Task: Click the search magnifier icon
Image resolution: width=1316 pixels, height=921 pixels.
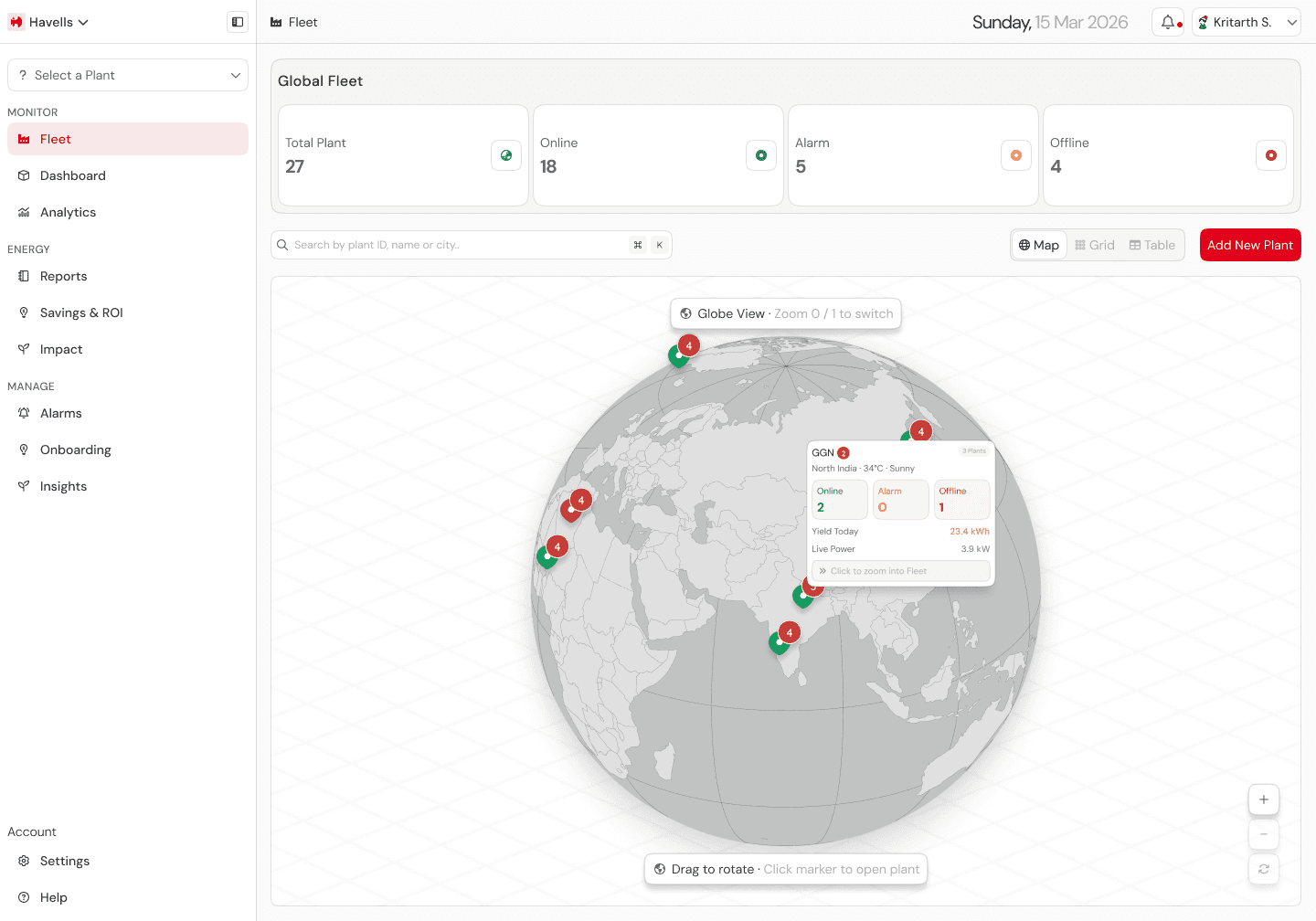Action: click(282, 245)
